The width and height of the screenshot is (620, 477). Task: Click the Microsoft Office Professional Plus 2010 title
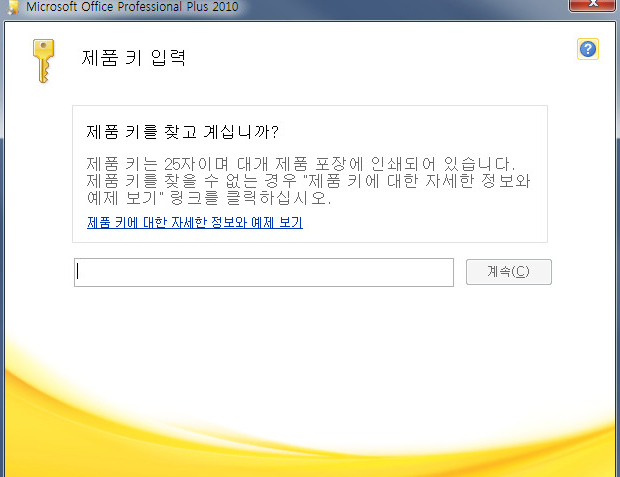(x=132, y=6)
